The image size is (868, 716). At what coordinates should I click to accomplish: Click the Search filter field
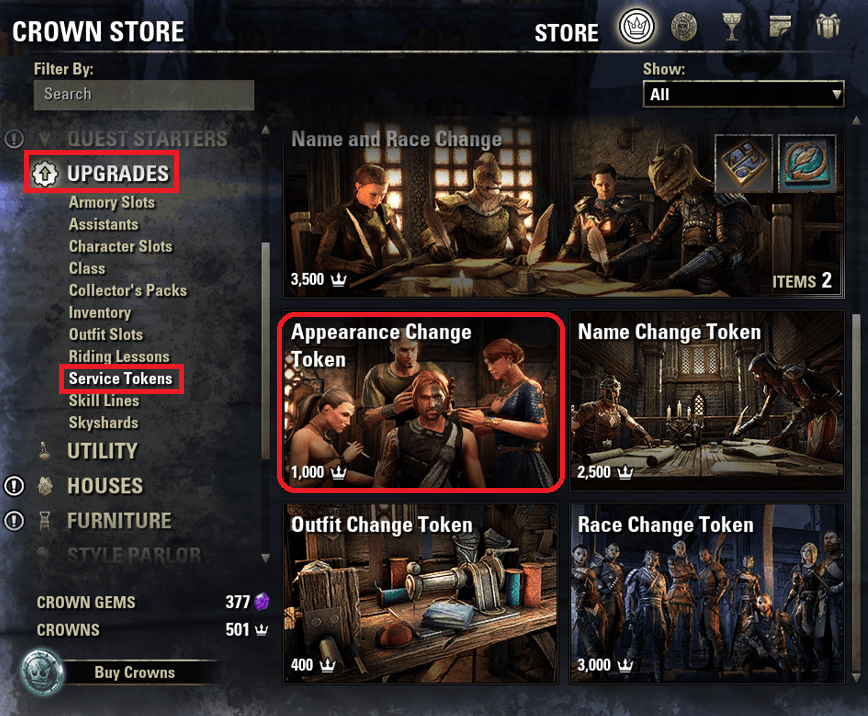[144, 94]
